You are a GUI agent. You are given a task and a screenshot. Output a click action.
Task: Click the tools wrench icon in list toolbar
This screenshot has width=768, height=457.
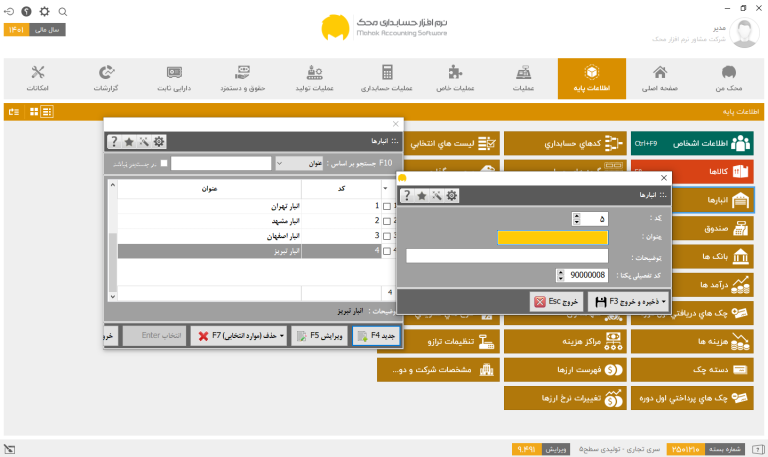(144, 142)
